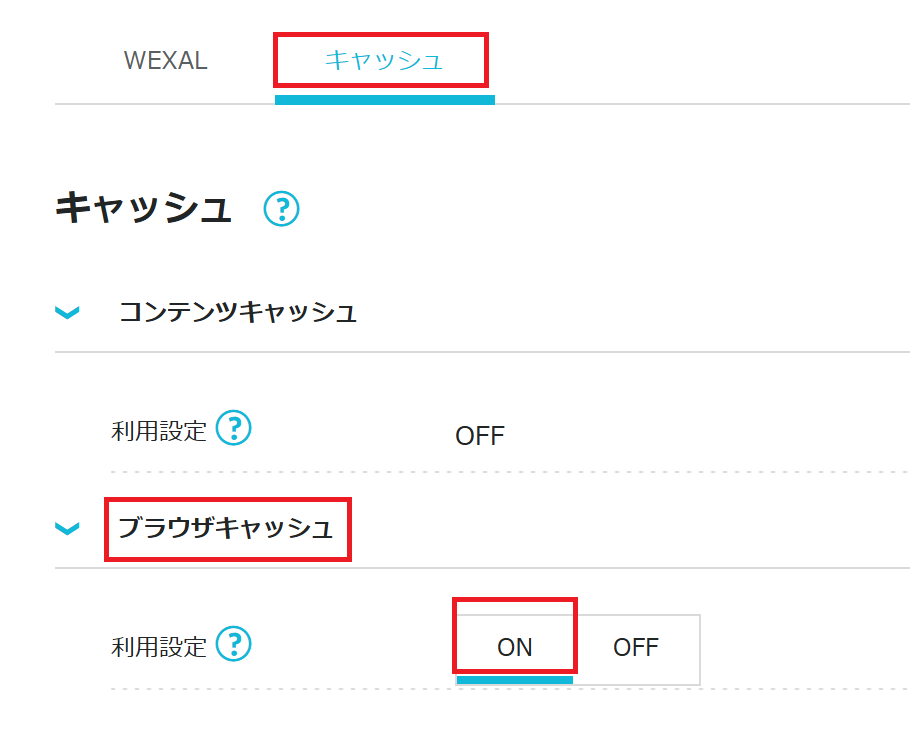Viewport: 910px width, 755px height.
Task: Switch to the WEXAL tab
Action: pos(166,60)
